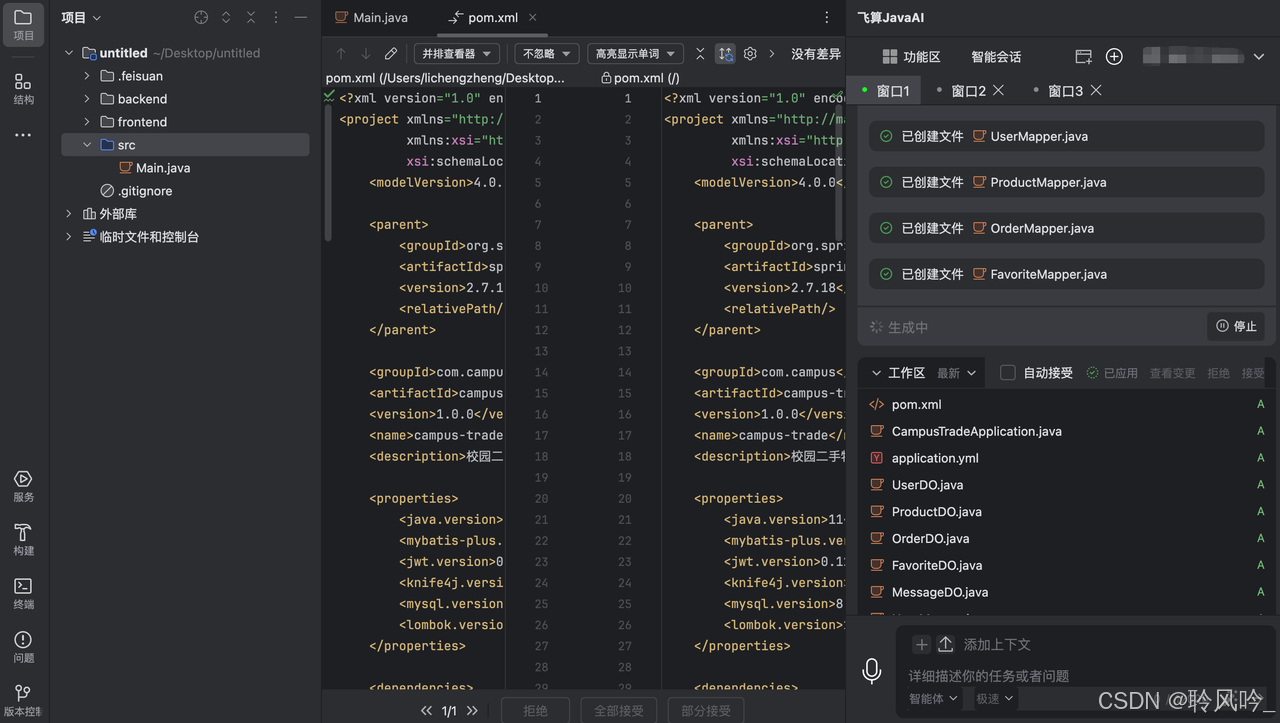Viewport: 1280px width, 723px height.
Task: Click the pencil edit icon in diff toolbar
Action: pos(391,54)
